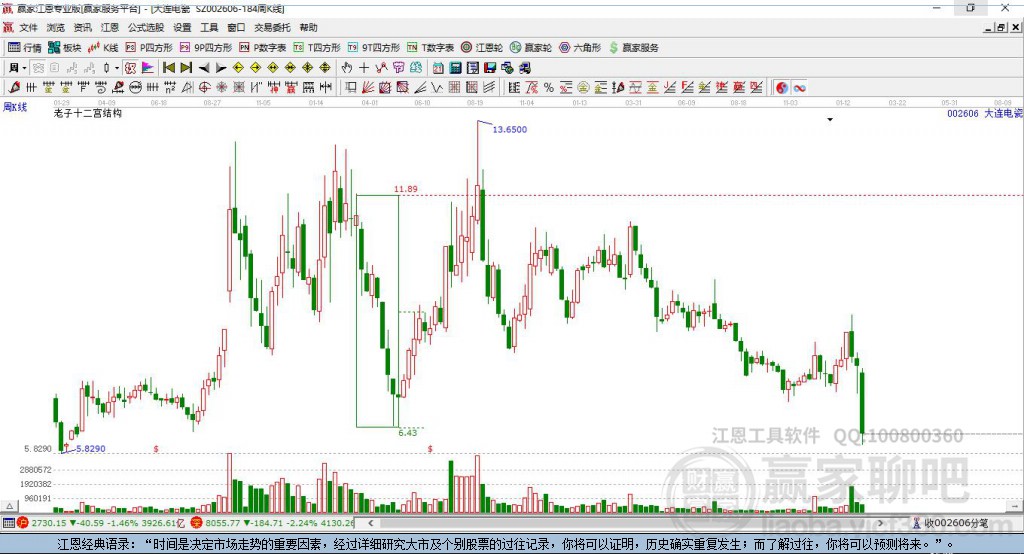Click status bar grid icon at bottom-left
The image size is (1024, 554).
tap(8, 523)
